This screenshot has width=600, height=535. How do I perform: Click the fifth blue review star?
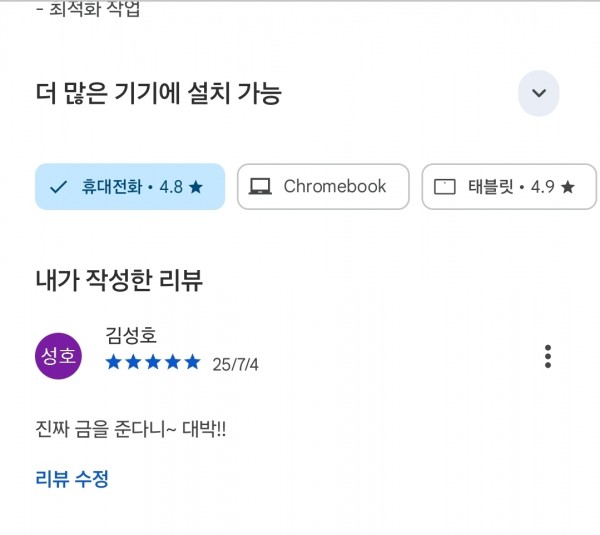tap(192, 362)
